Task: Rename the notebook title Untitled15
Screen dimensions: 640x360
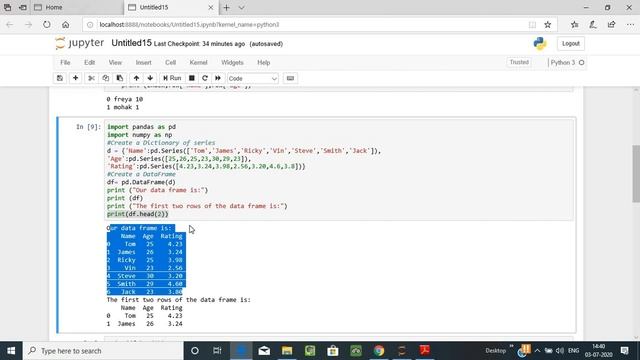Action: [x=131, y=43]
